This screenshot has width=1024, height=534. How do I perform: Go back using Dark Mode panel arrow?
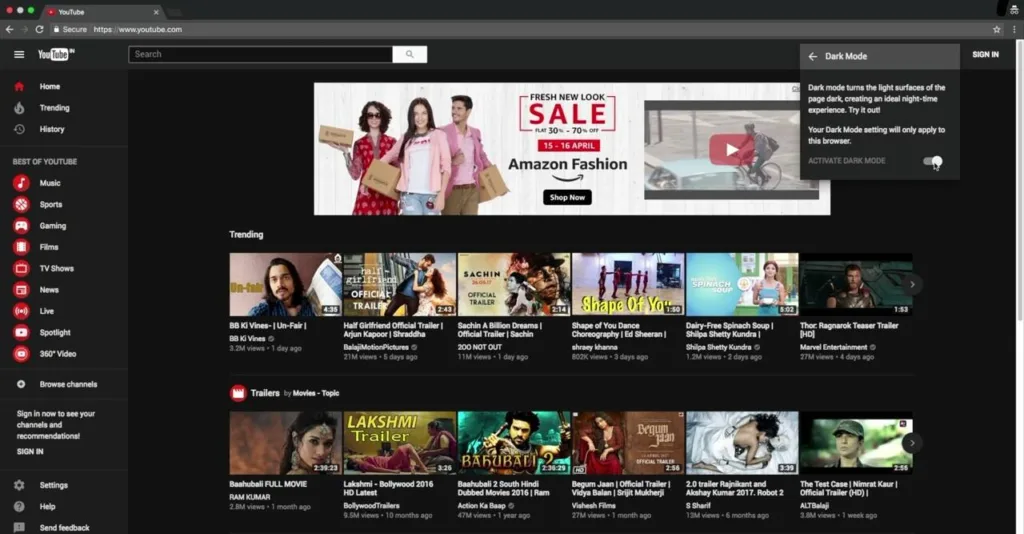[813, 57]
